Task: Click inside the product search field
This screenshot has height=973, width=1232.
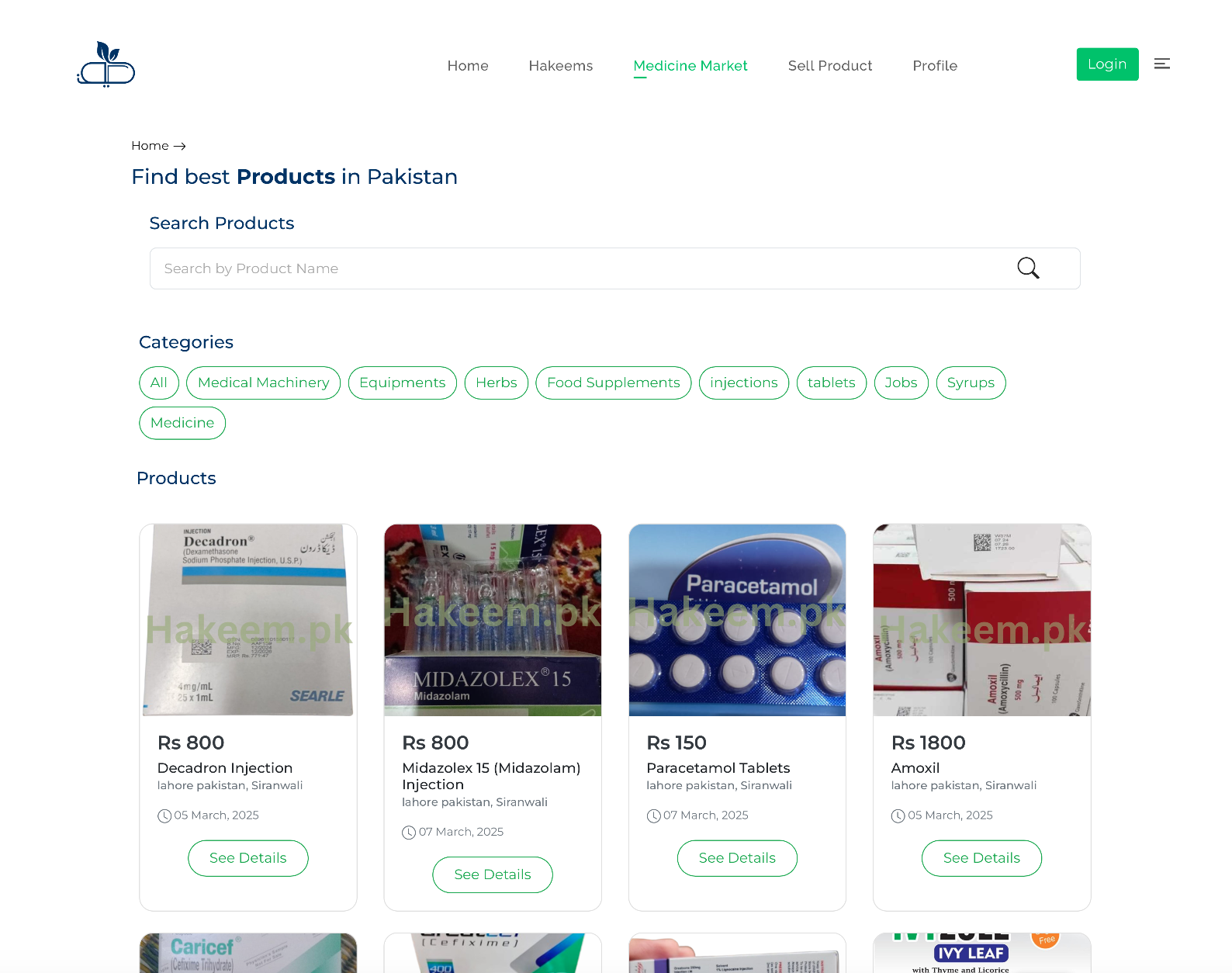Action: pos(543,268)
